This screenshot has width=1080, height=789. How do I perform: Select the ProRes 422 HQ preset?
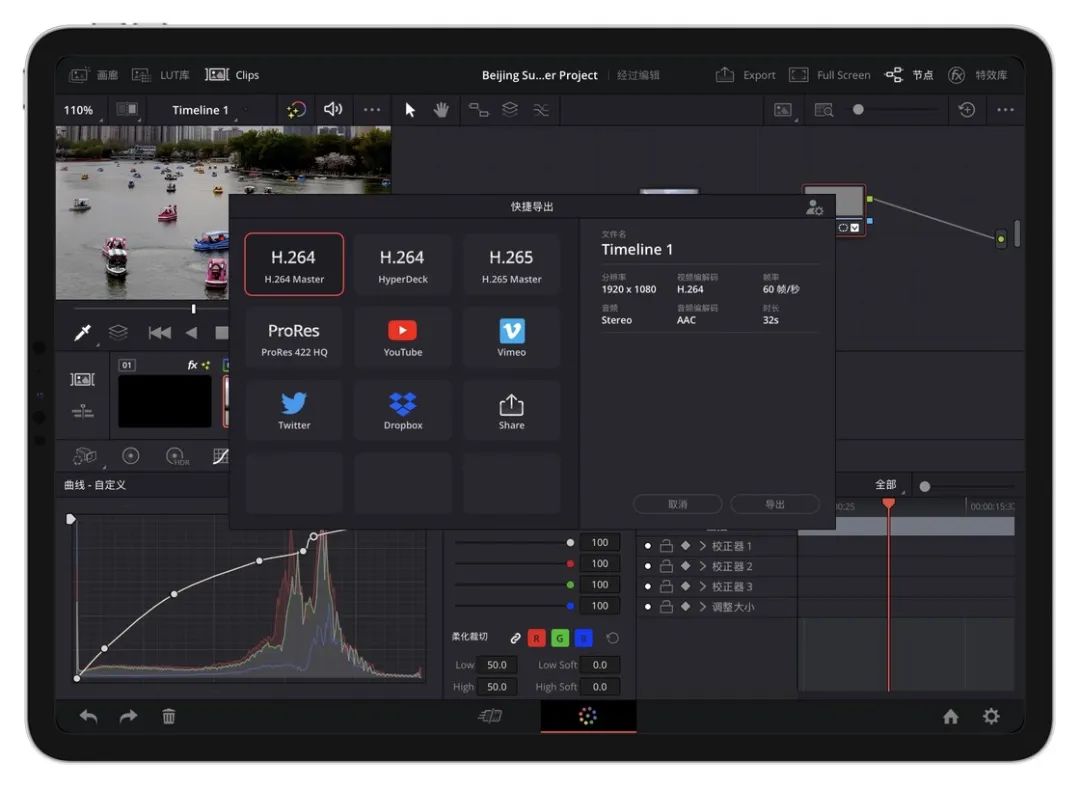[x=294, y=338]
